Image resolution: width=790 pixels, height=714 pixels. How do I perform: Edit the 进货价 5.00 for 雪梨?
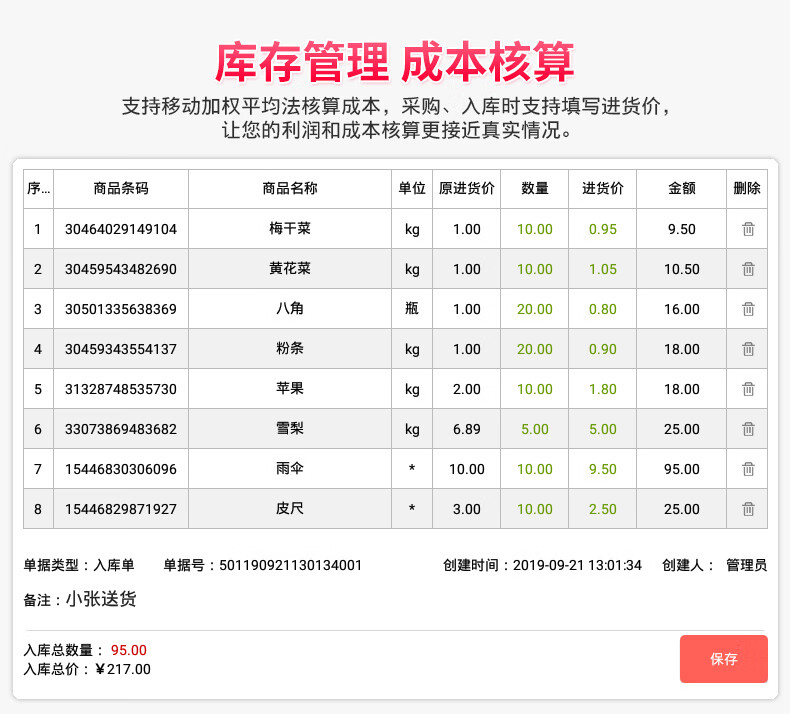(x=603, y=429)
